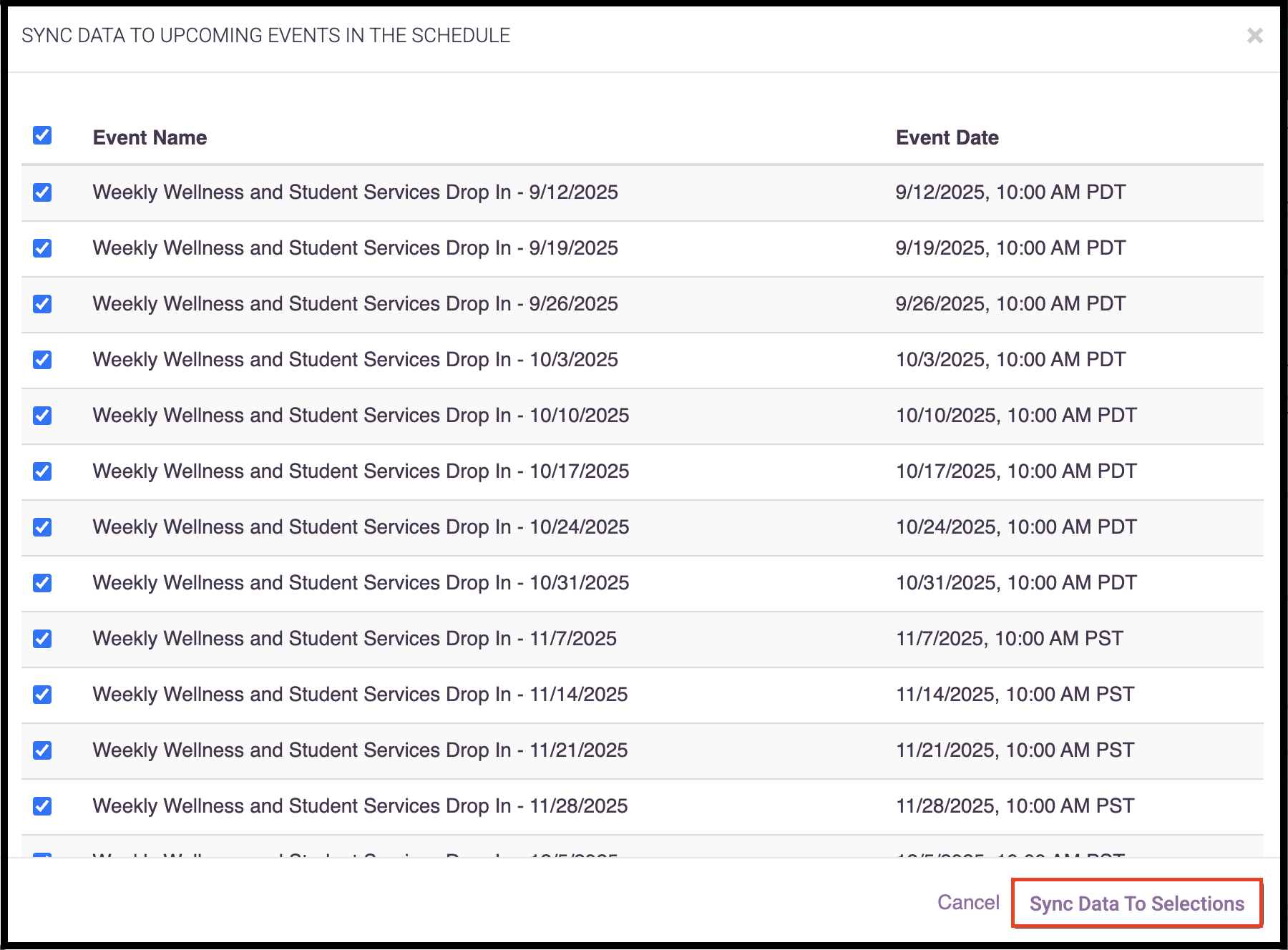Select event name ending in 9/12/2025
The height and width of the screenshot is (950, 1288).
coord(356,192)
